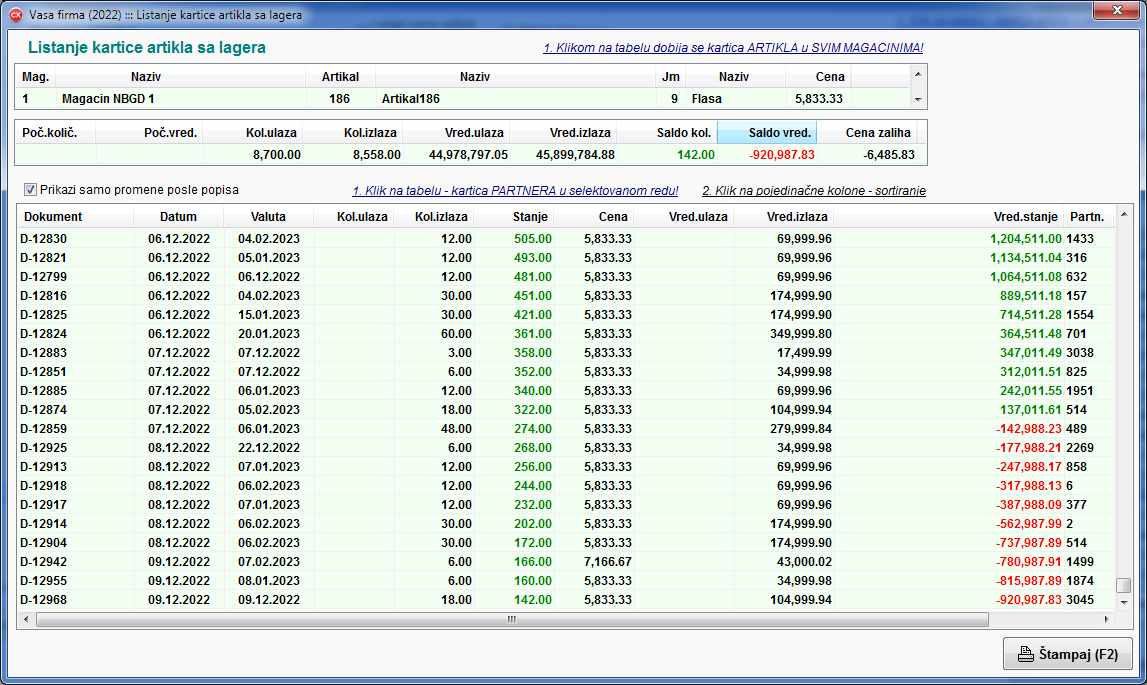Sort table by Datum column header
This screenshot has height=685, width=1147.
[178, 217]
